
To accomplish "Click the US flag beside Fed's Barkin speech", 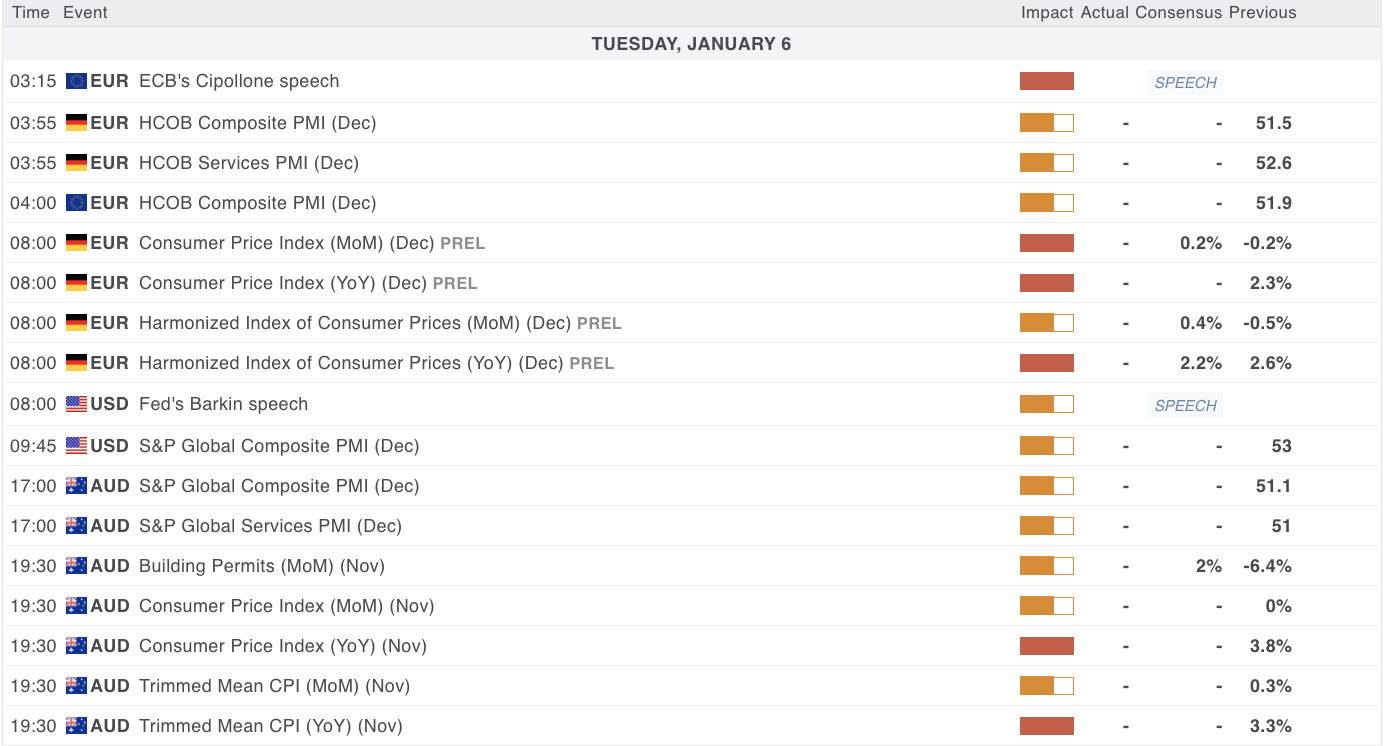I will point(76,404).
